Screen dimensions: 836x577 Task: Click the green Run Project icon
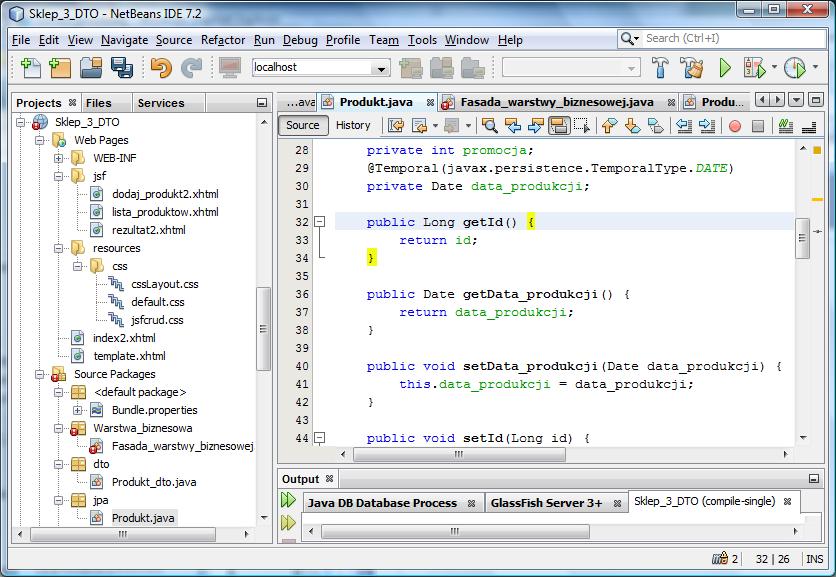pyautogui.click(x=725, y=68)
